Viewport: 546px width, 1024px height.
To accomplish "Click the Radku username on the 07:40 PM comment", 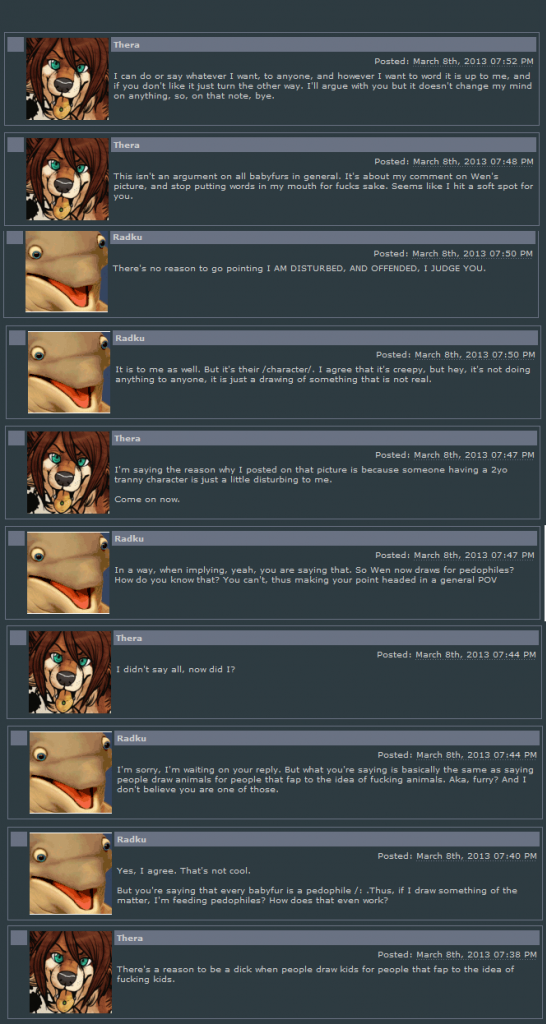I will click(131, 839).
